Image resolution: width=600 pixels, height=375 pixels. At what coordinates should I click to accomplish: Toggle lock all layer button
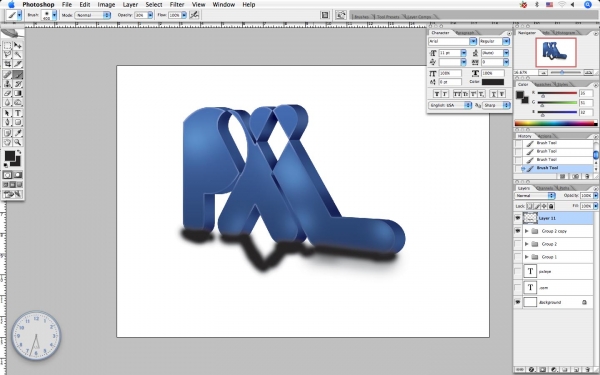[x=551, y=206]
